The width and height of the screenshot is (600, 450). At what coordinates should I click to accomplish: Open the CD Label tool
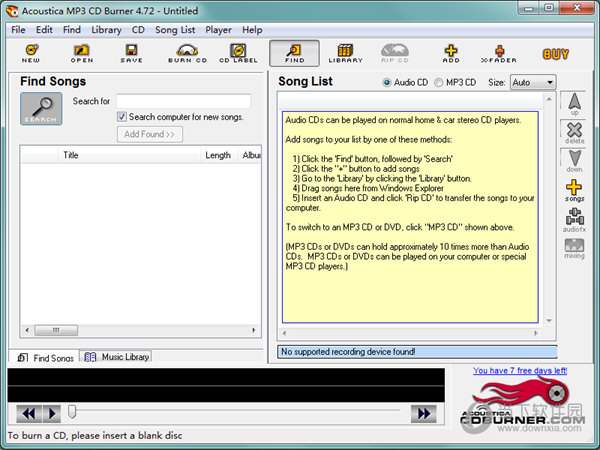(x=238, y=53)
